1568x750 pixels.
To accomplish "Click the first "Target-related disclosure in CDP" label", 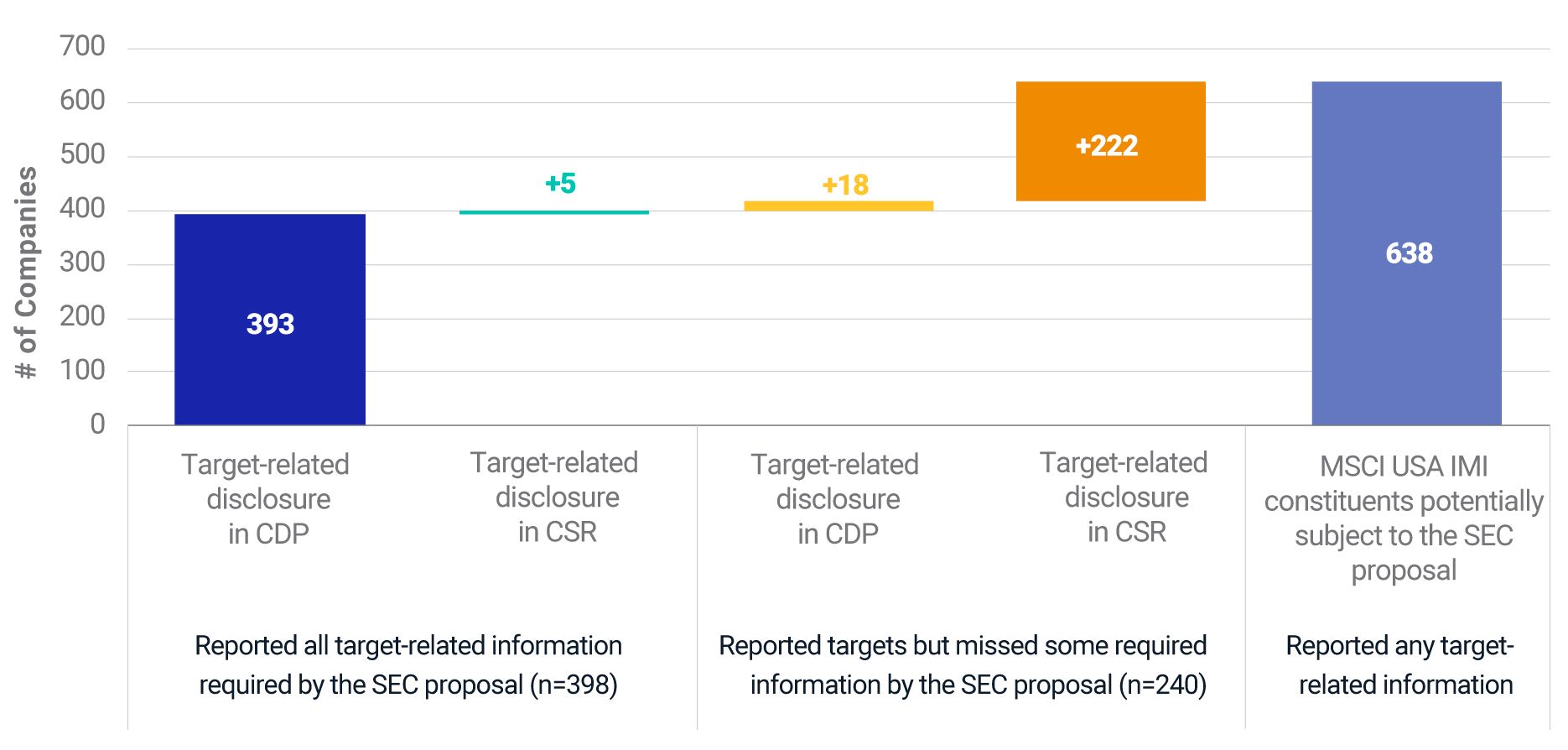I will tap(267, 498).
